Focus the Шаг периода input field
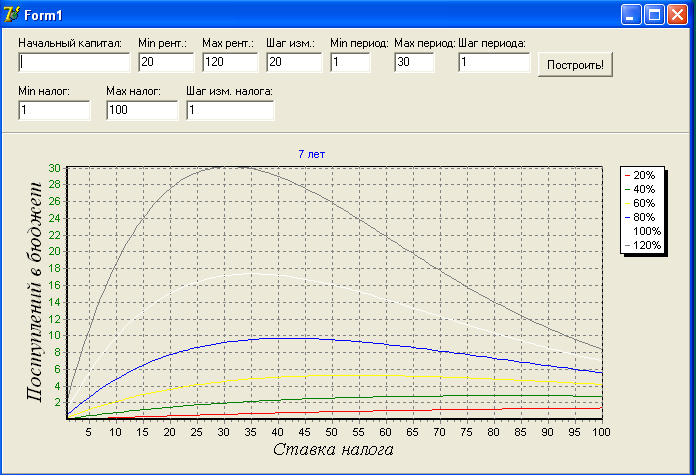This screenshot has width=696, height=475. [494, 62]
